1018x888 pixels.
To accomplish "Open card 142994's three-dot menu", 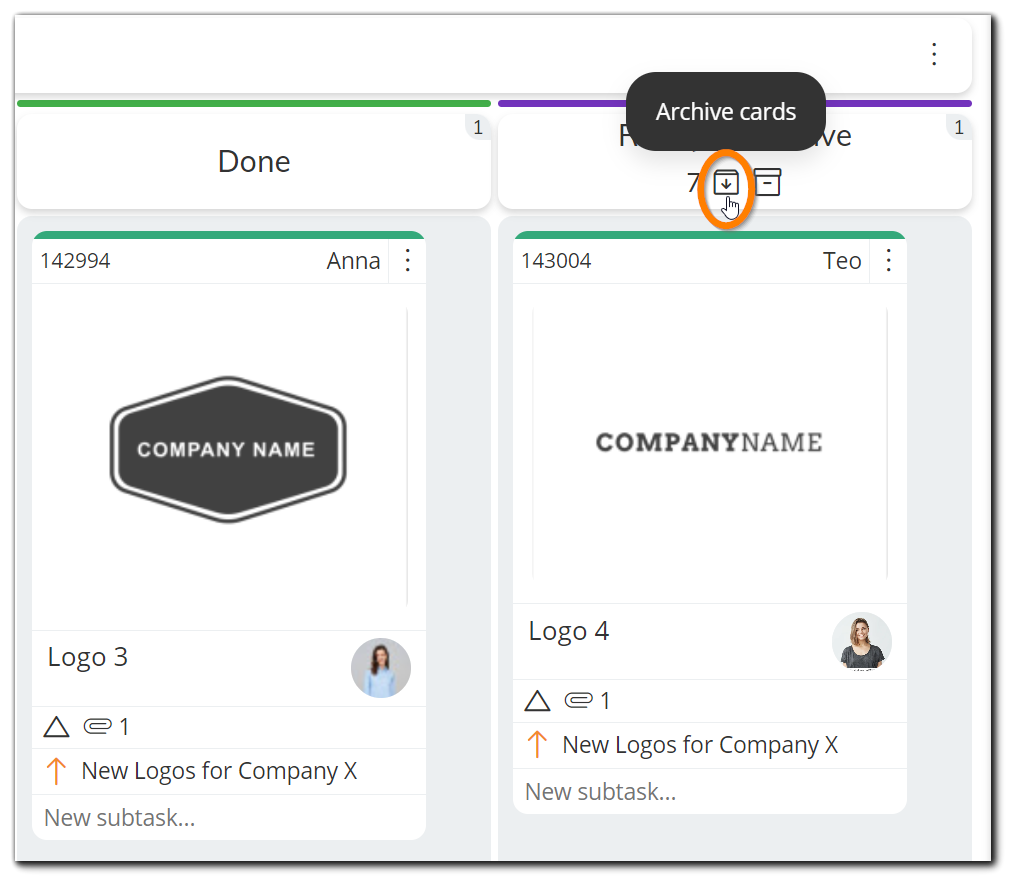I will coord(407,260).
